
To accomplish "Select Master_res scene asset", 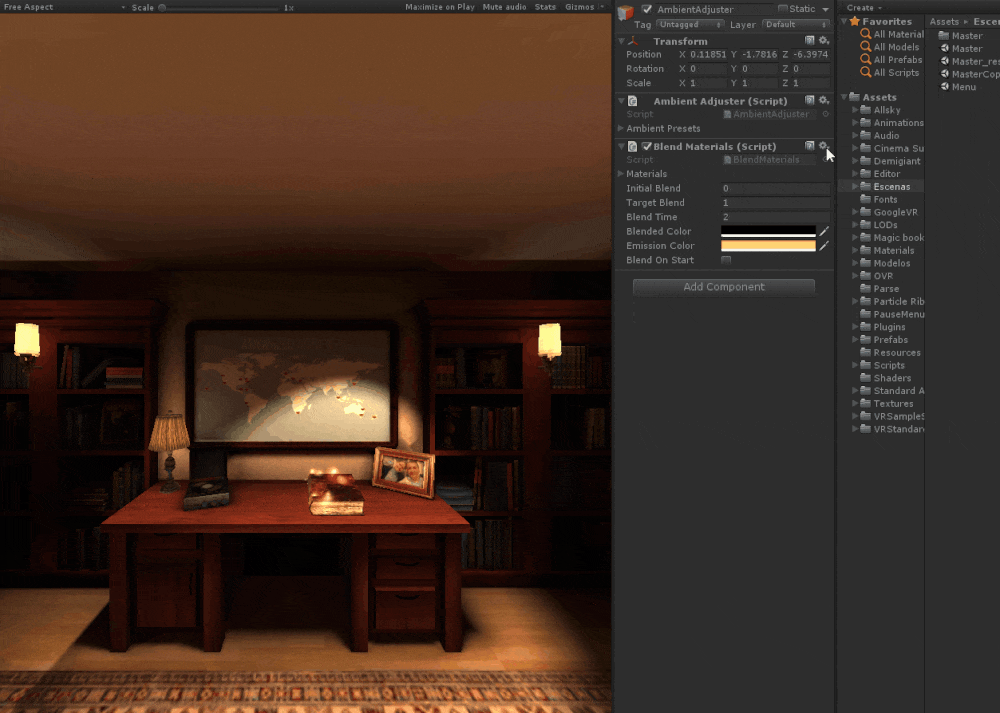I will pyautogui.click(x=970, y=61).
